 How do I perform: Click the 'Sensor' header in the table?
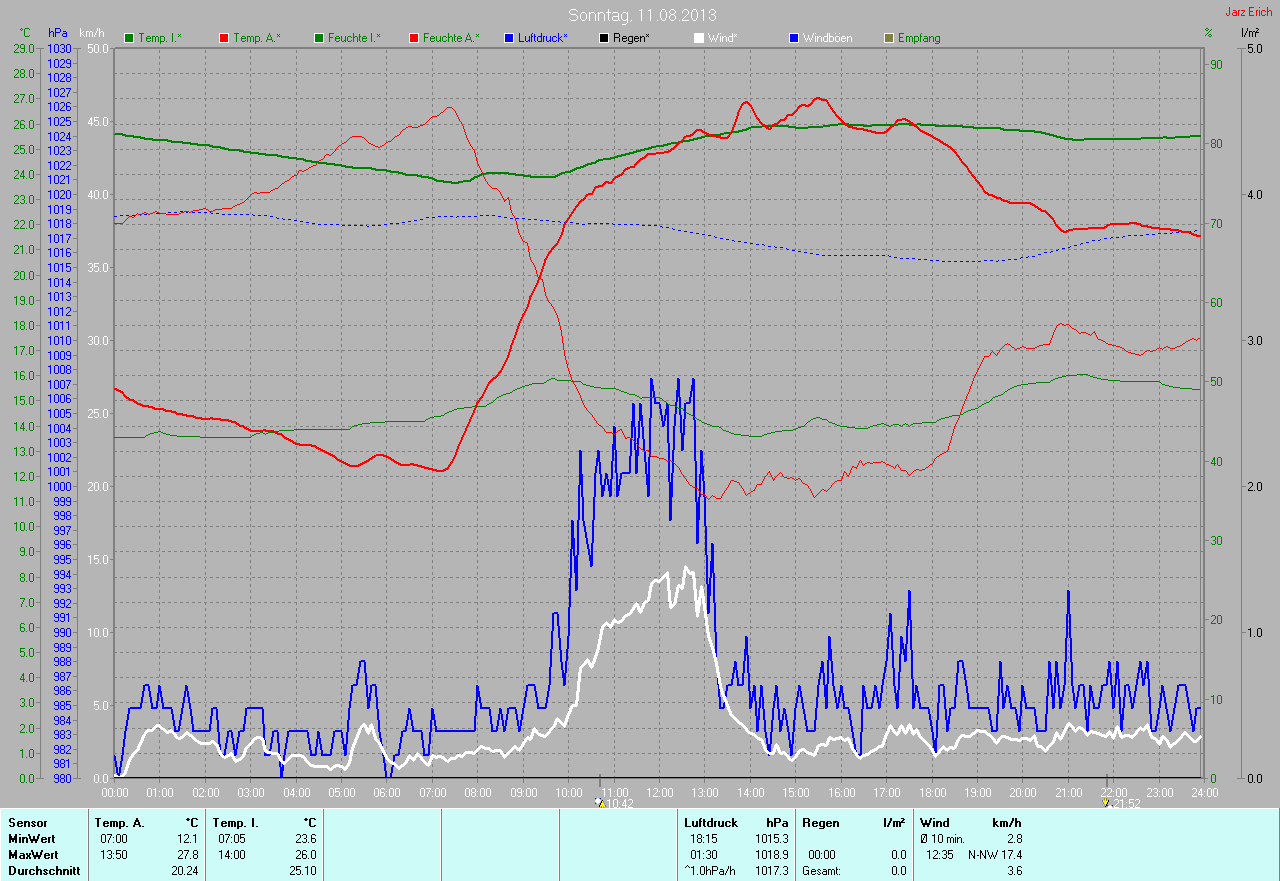27,823
